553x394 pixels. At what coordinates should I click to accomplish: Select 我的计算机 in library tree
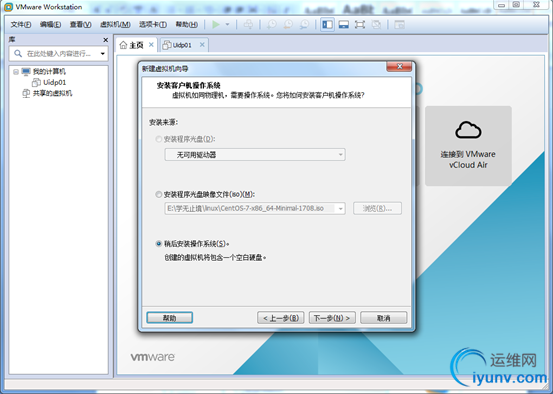49,72
